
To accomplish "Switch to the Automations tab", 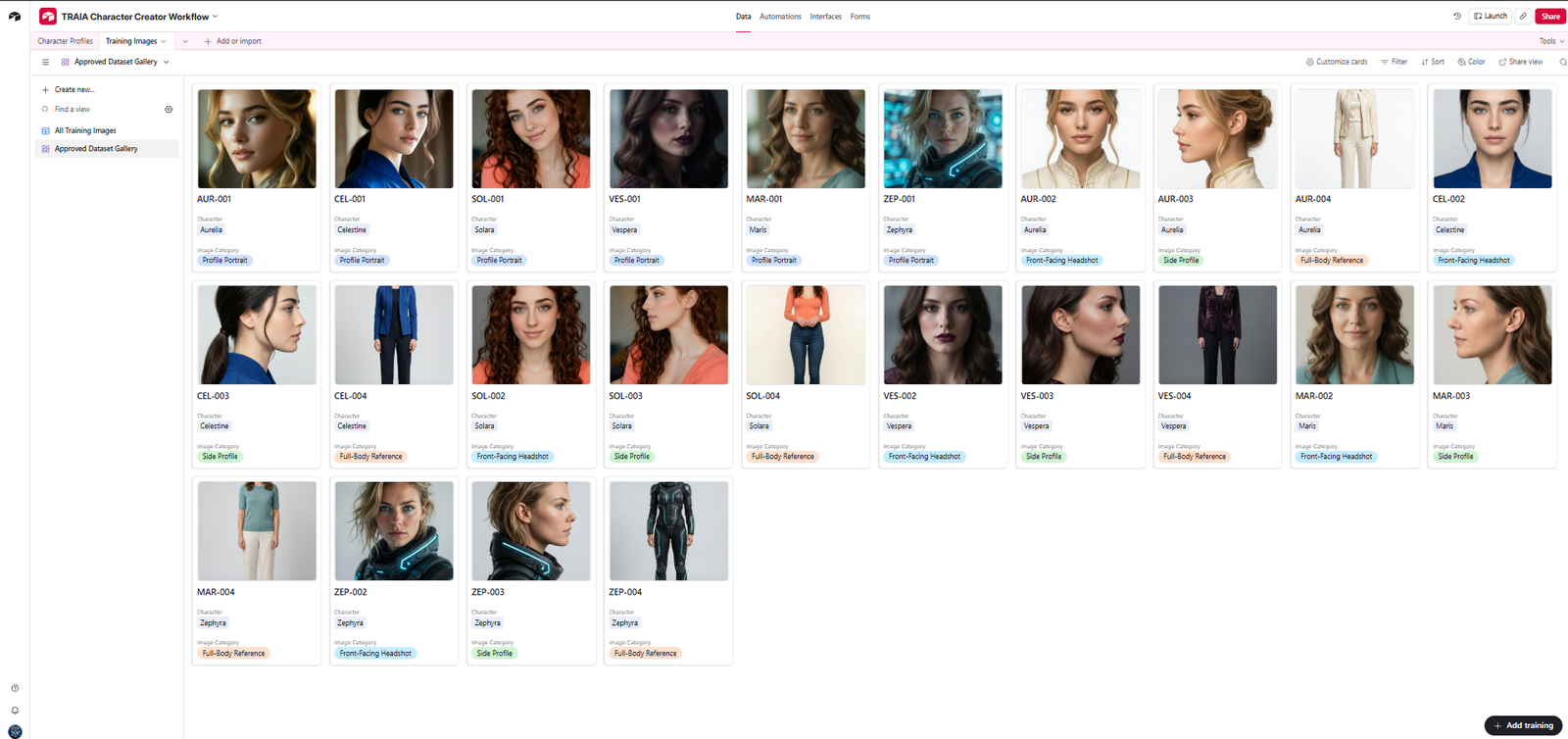I will tap(780, 17).
